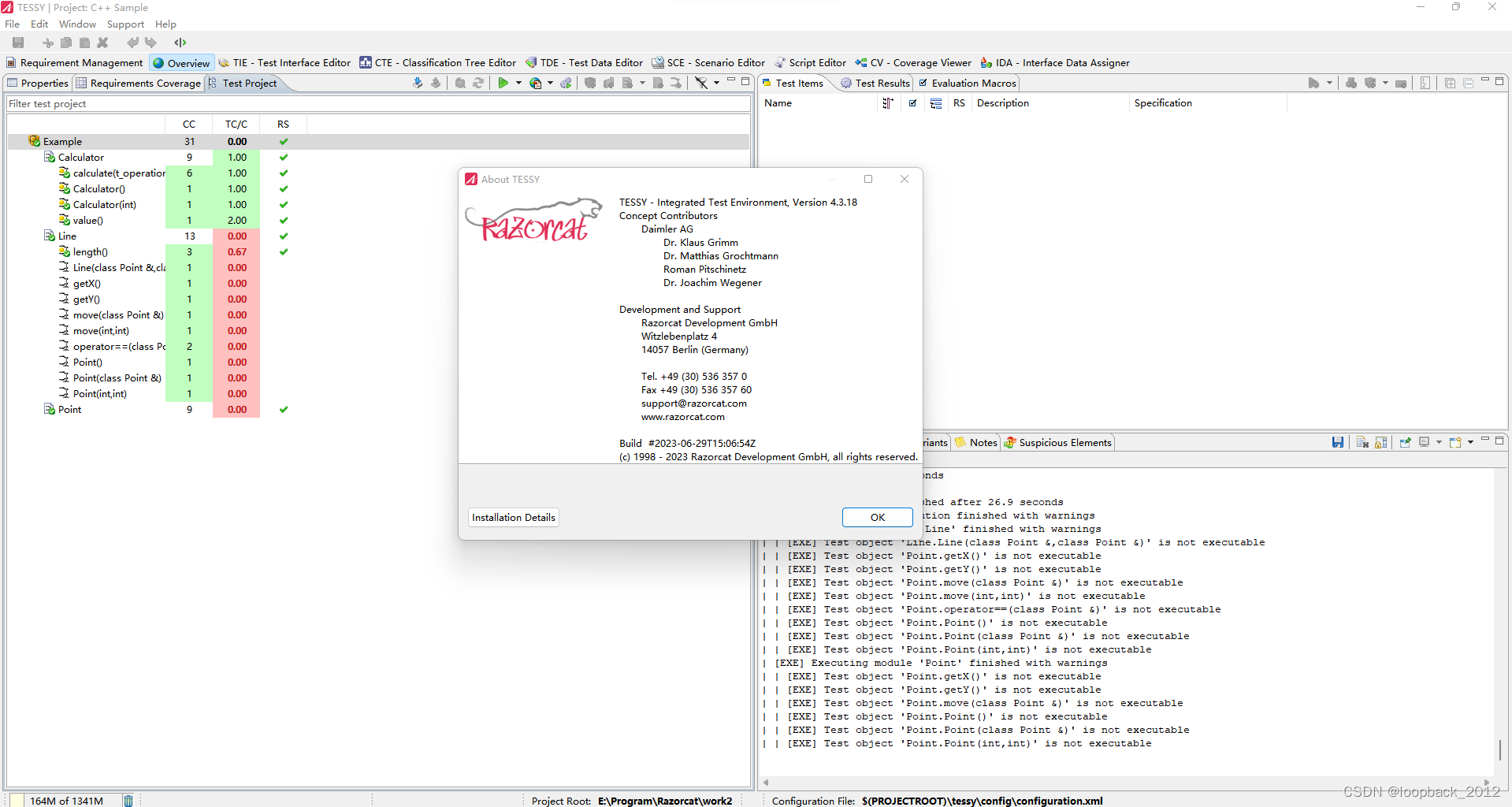
Task: Click the clear console icon
Action: click(x=1362, y=442)
